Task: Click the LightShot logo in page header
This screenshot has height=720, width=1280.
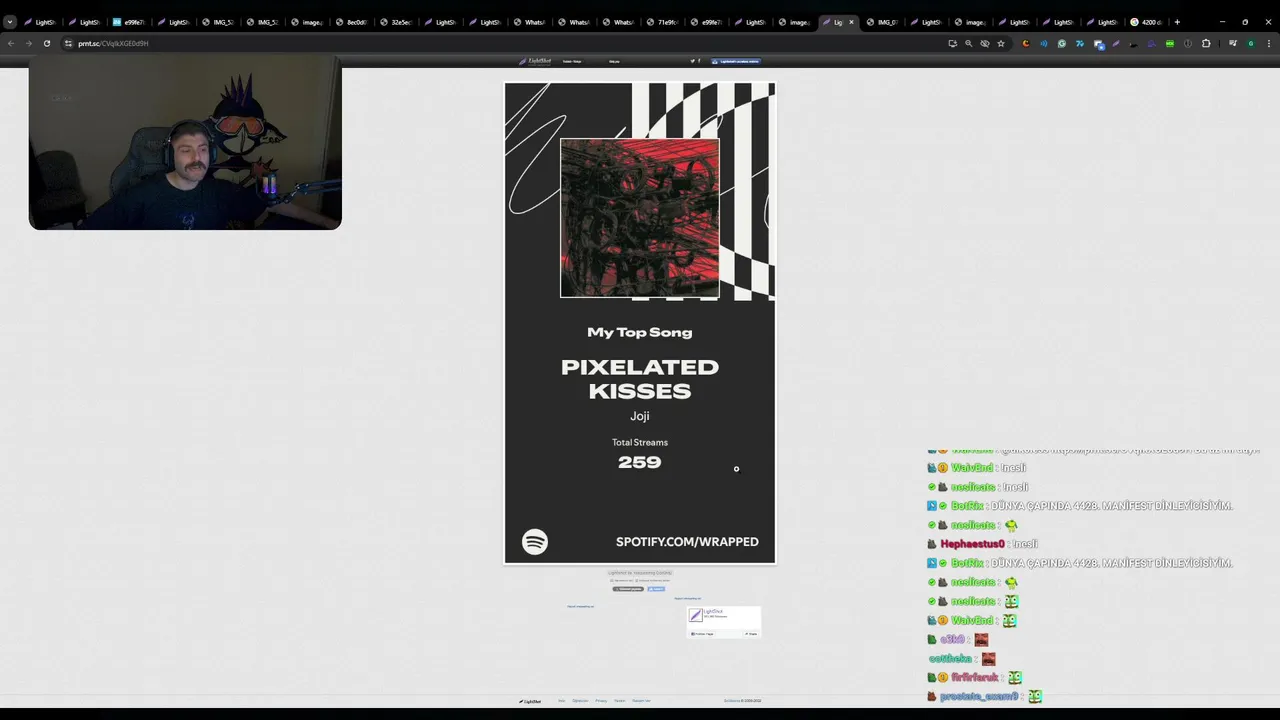Action: point(535,61)
